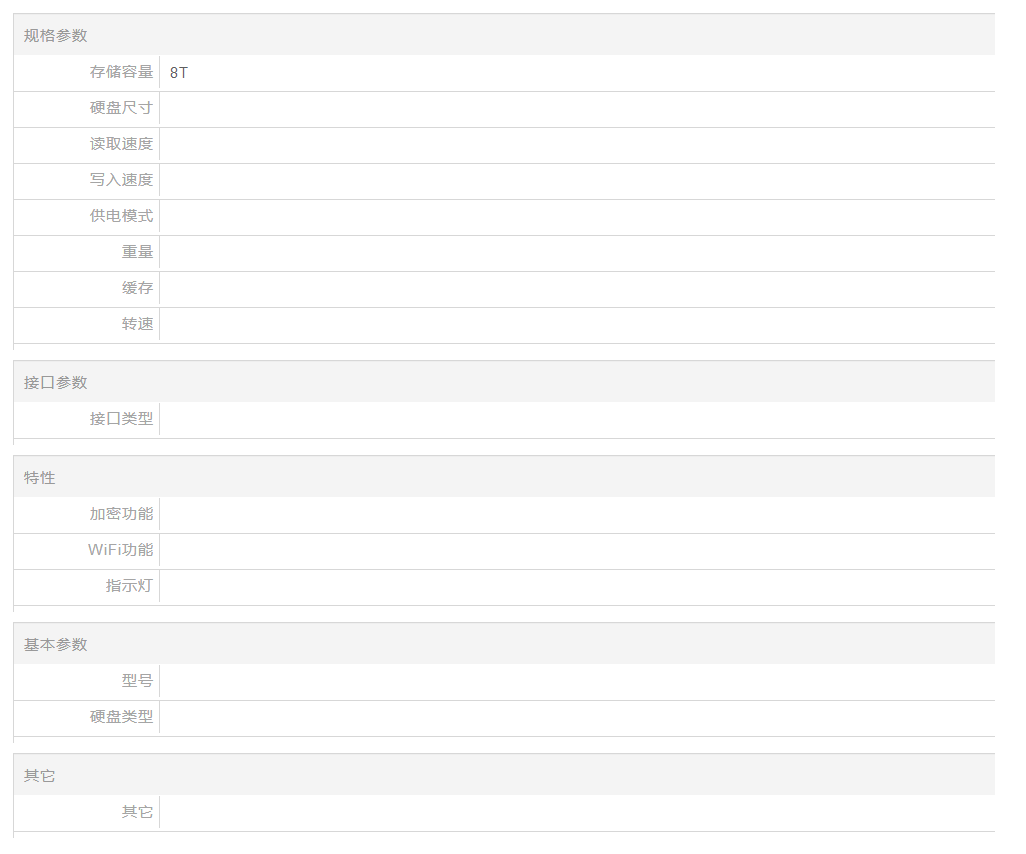Click the 供电模式 row label
1026x854 pixels.
pyautogui.click(x=121, y=216)
